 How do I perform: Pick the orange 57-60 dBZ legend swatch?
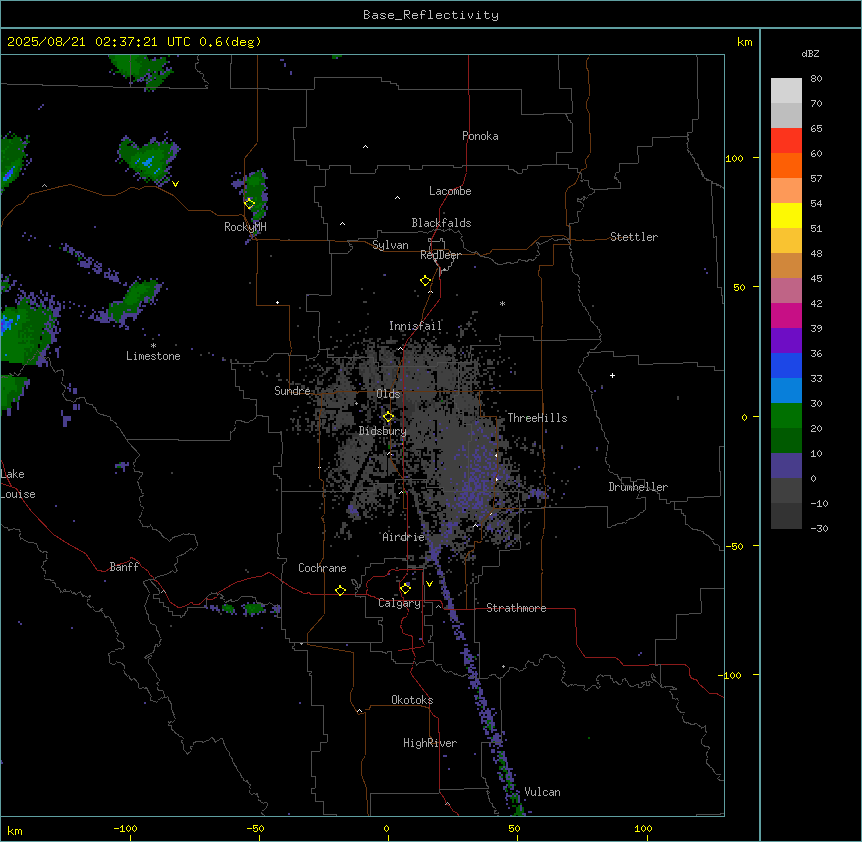[786, 165]
